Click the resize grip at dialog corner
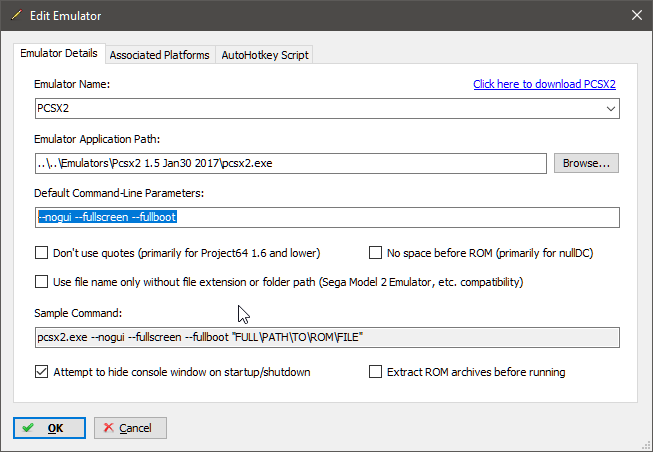The height and width of the screenshot is (452, 653). [646, 446]
